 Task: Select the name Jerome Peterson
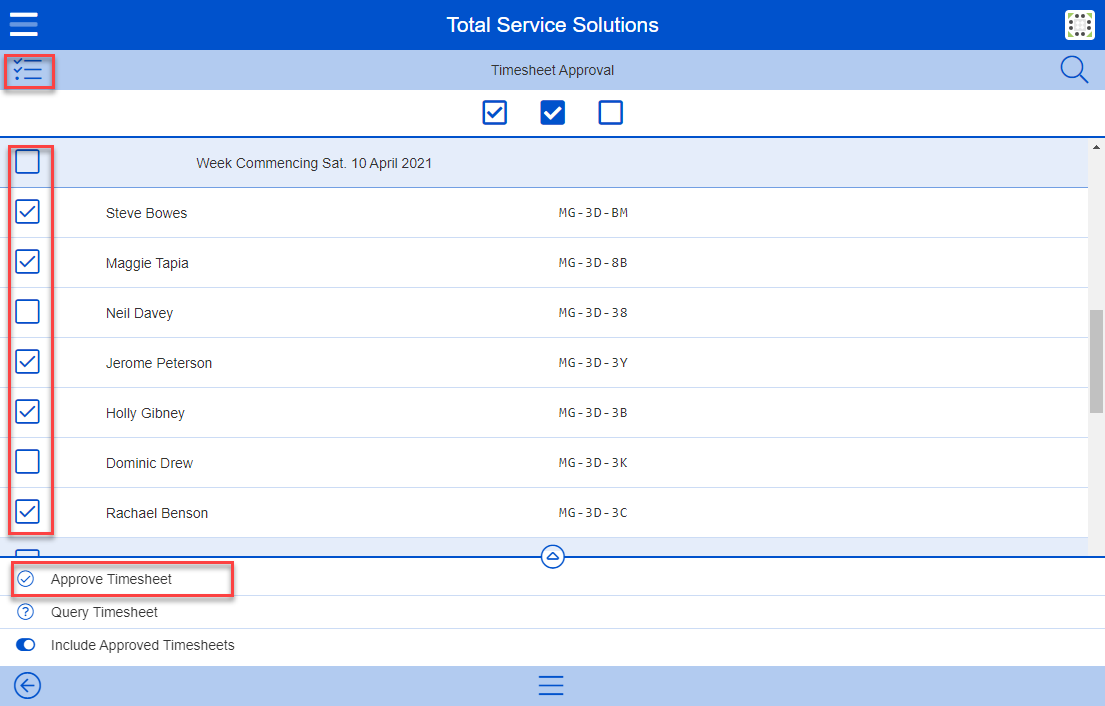pos(159,364)
